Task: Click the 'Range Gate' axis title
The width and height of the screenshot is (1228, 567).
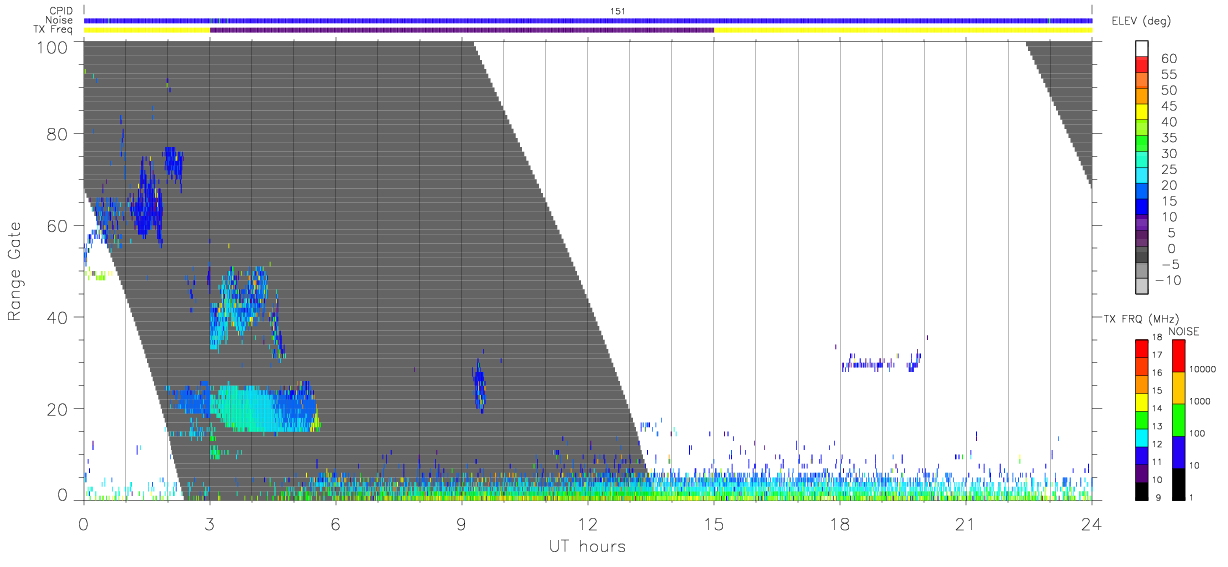Action: click(x=15, y=272)
